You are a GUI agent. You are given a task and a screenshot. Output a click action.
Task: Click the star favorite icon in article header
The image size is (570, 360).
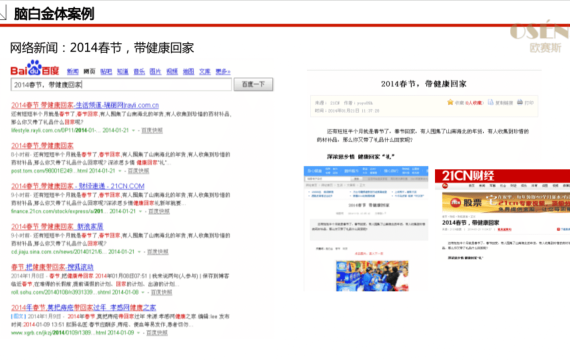(x=450, y=102)
